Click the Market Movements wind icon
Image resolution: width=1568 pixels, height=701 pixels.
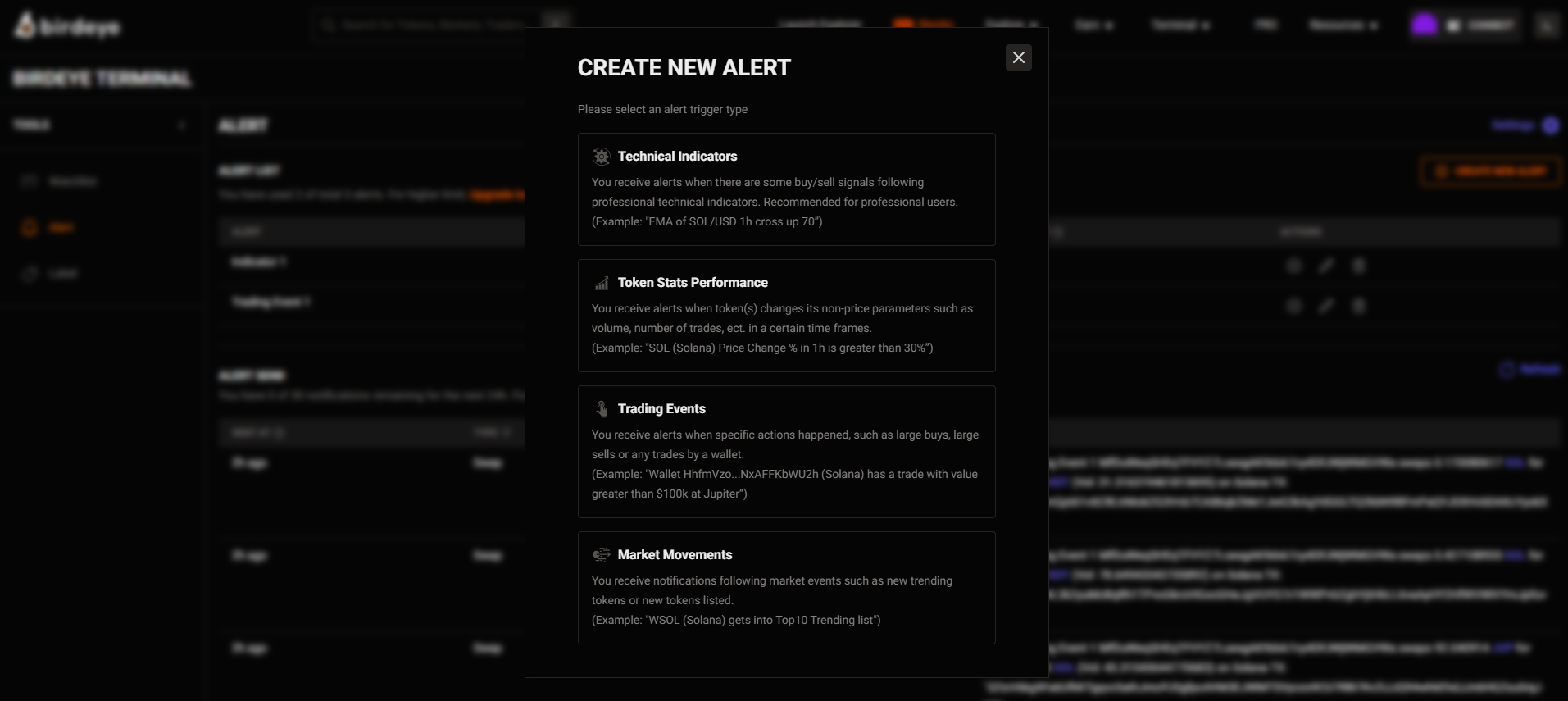602,555
